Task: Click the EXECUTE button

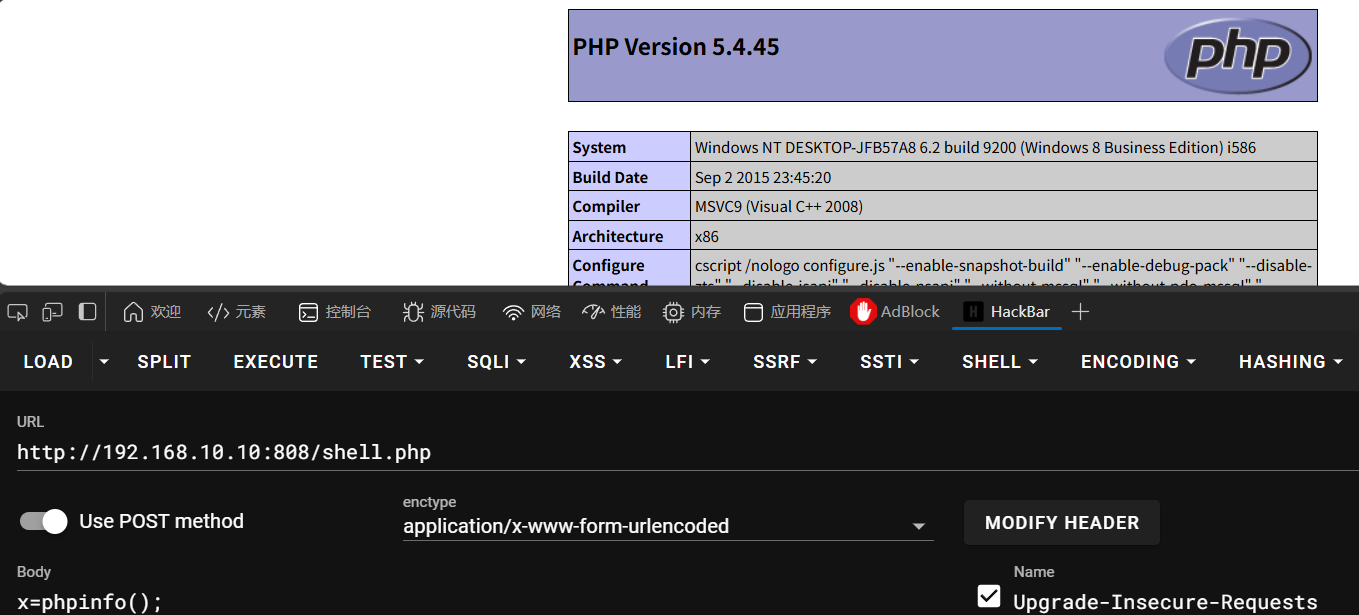Action: coord(275,362)
